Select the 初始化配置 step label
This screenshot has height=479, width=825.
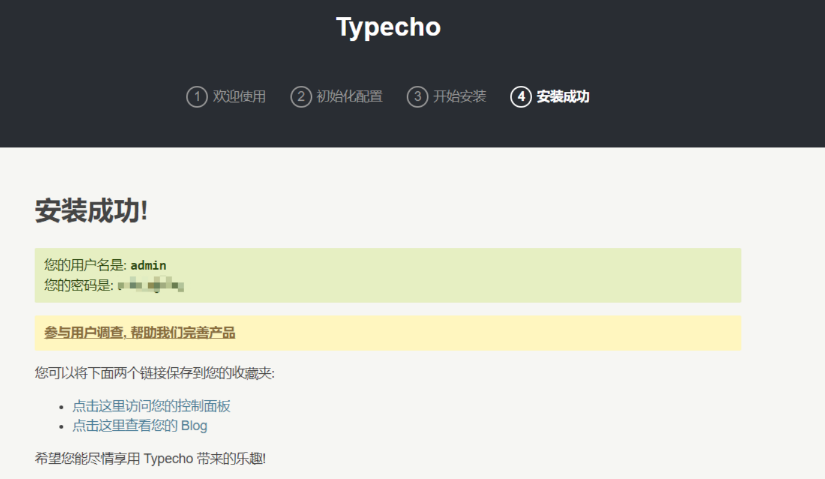[349, 97]
